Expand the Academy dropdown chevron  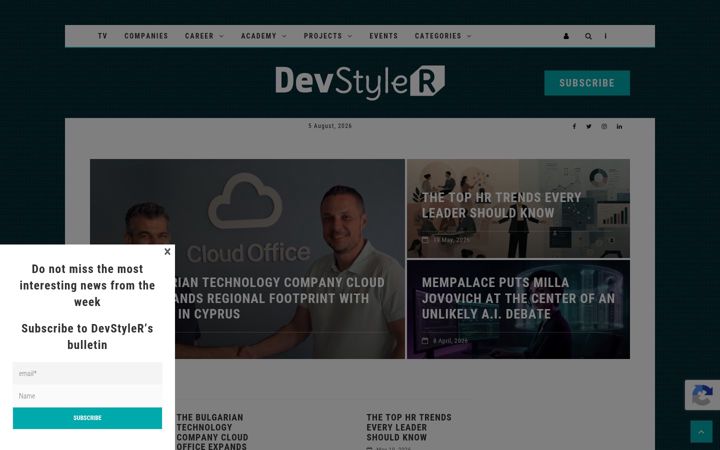[x=284, y=36]
